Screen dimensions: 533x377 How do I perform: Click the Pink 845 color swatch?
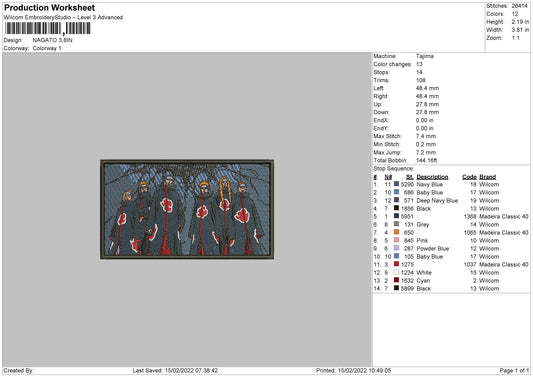pyautogui.click(x=396, y=240)
